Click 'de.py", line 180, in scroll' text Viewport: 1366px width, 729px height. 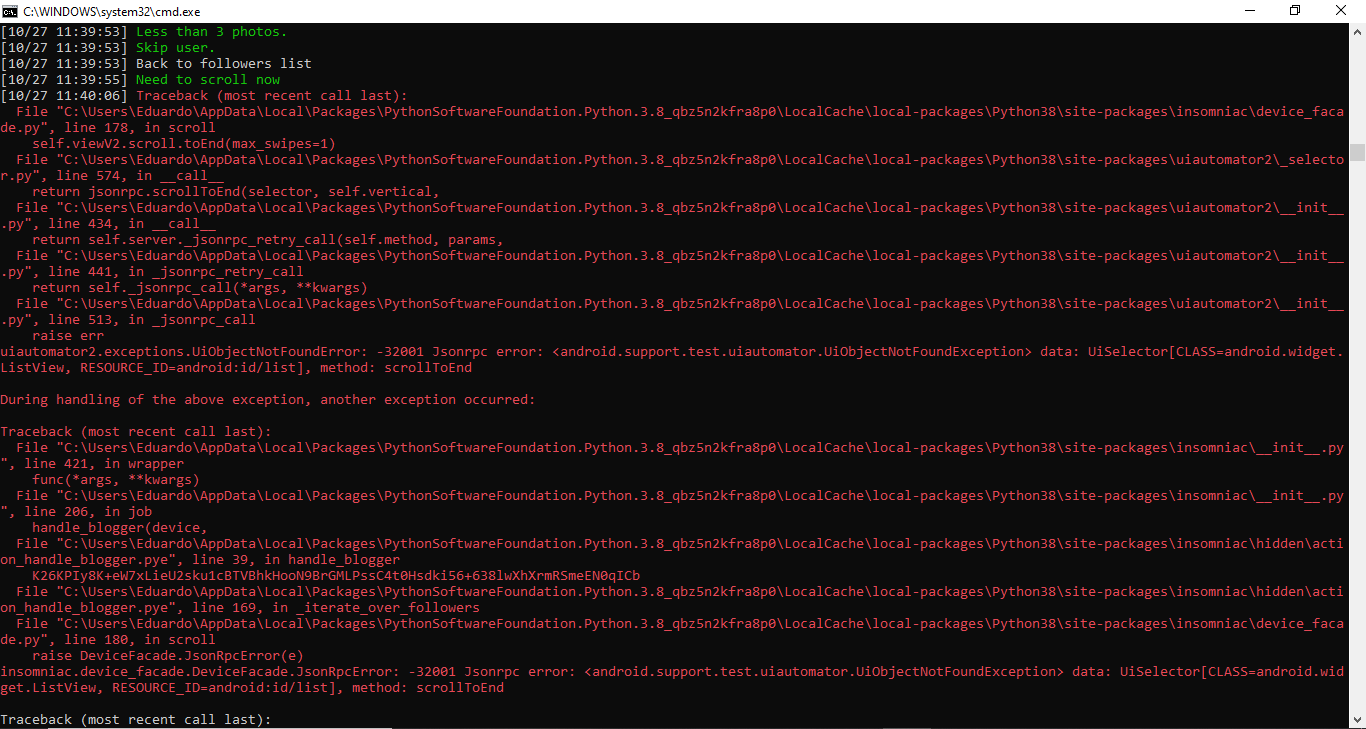(108, 640)
